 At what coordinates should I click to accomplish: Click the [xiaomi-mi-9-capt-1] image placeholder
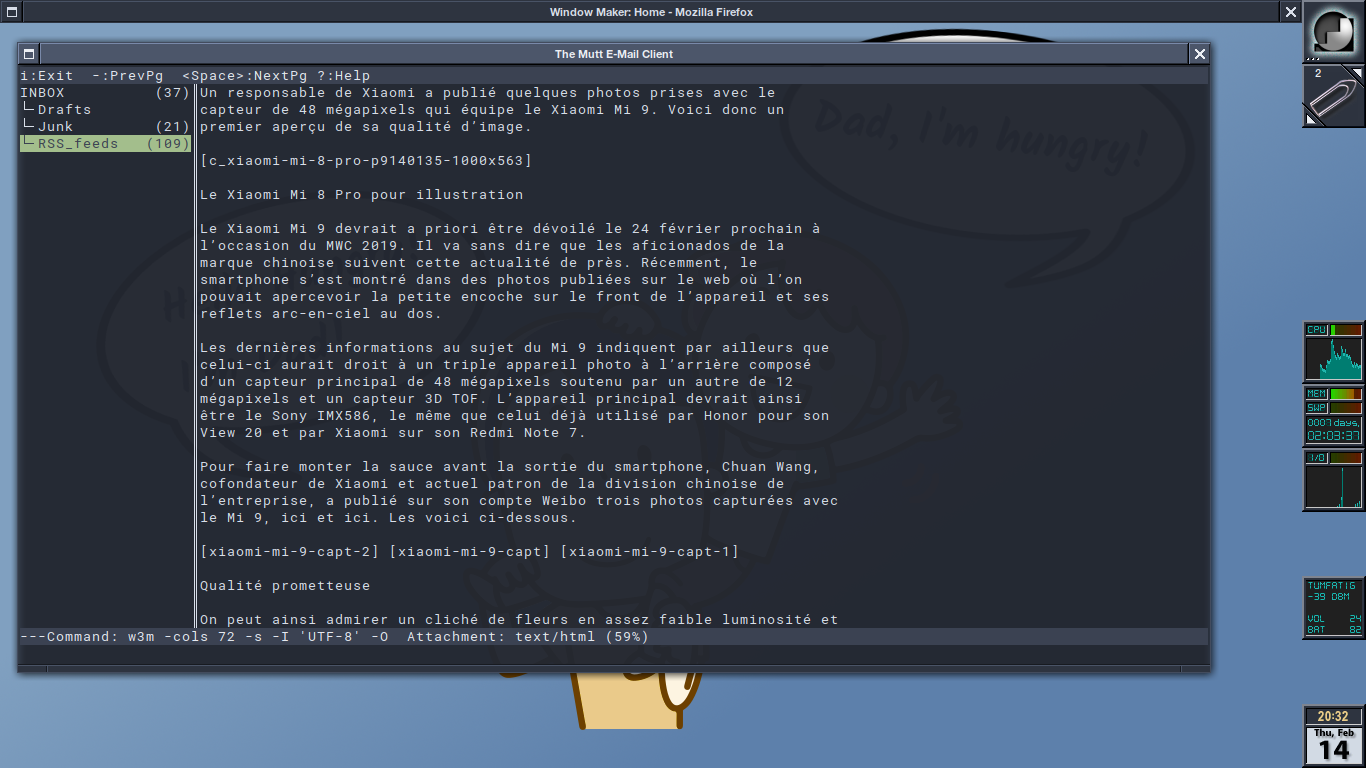point(650,552)
